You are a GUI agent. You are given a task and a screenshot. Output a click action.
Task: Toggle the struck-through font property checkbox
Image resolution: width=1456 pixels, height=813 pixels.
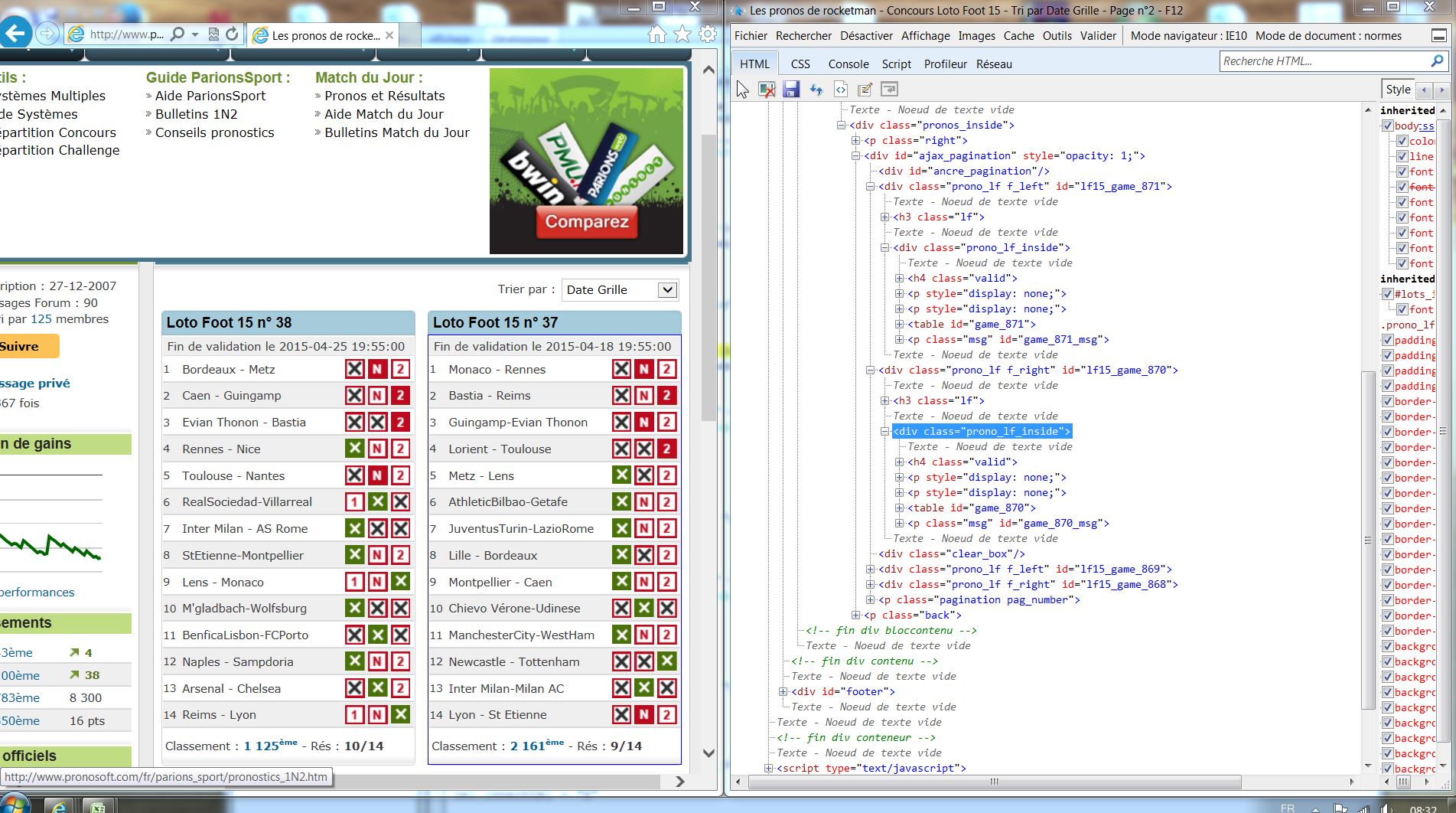(x=1402, y=187)
